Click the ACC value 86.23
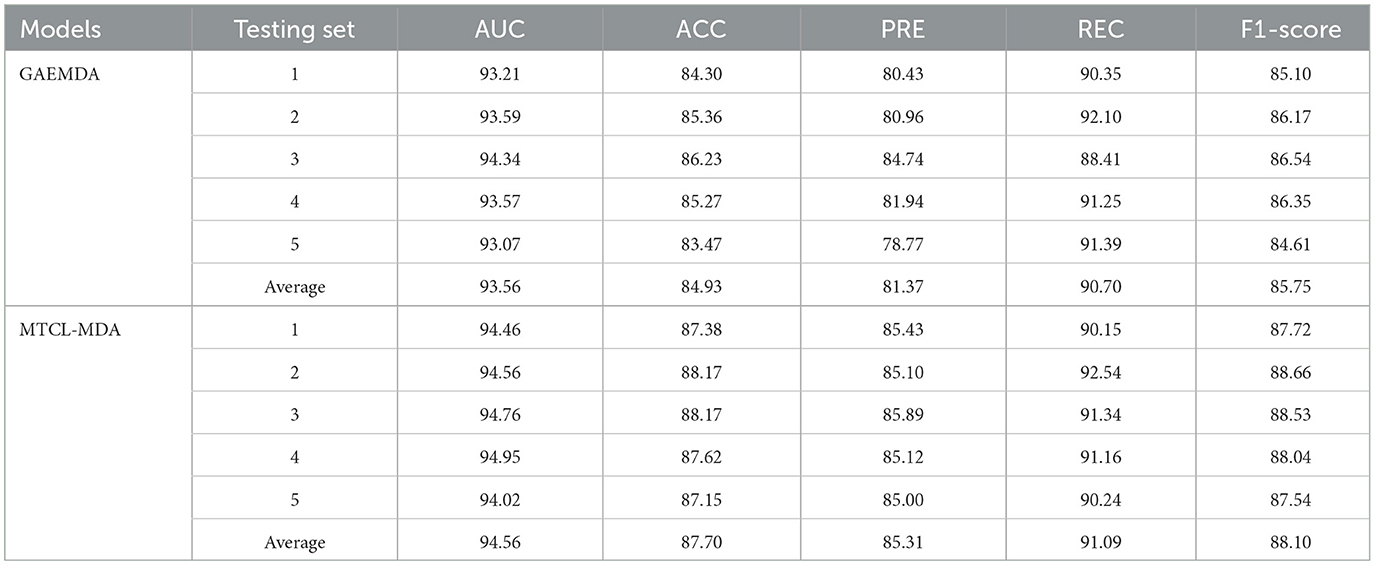Viewport: 1375px width, 566px height. [x=702, y=158]
